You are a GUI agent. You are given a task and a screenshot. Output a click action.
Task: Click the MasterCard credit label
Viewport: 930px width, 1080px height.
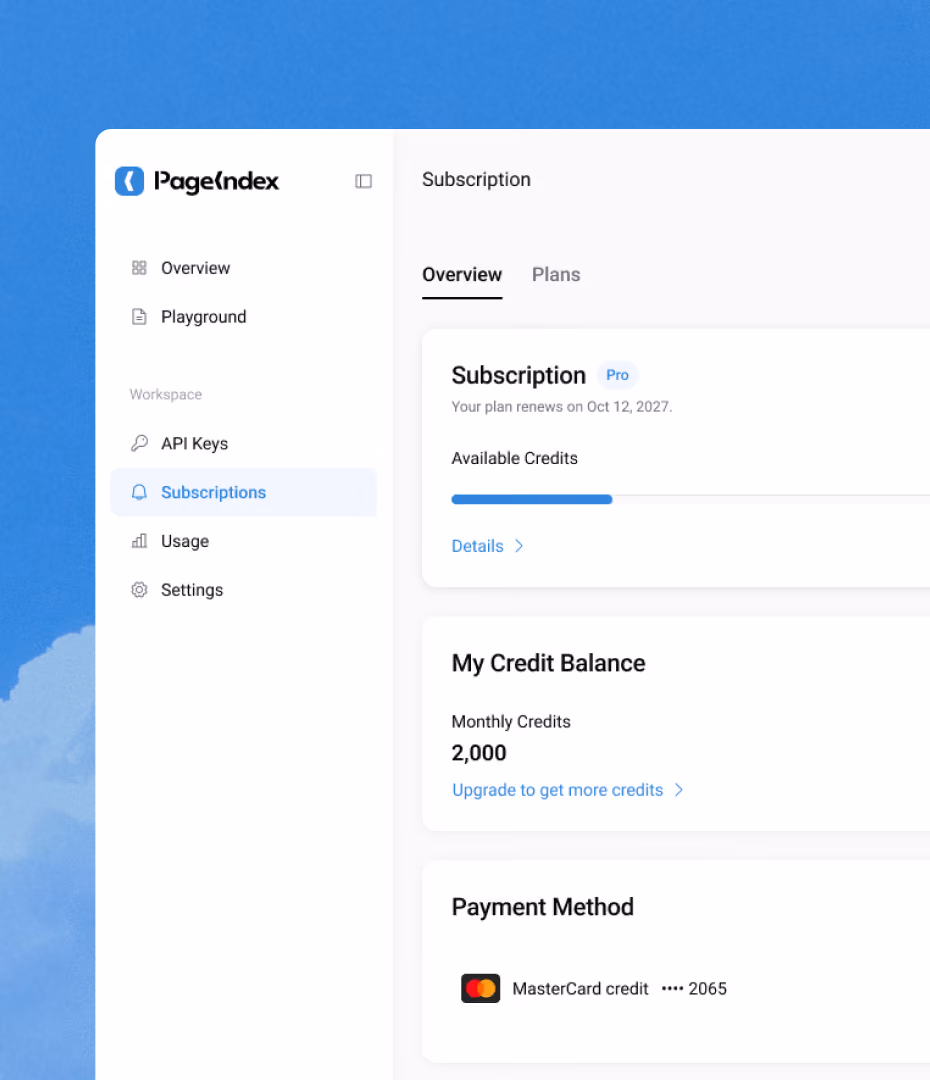tap(581, 989)
